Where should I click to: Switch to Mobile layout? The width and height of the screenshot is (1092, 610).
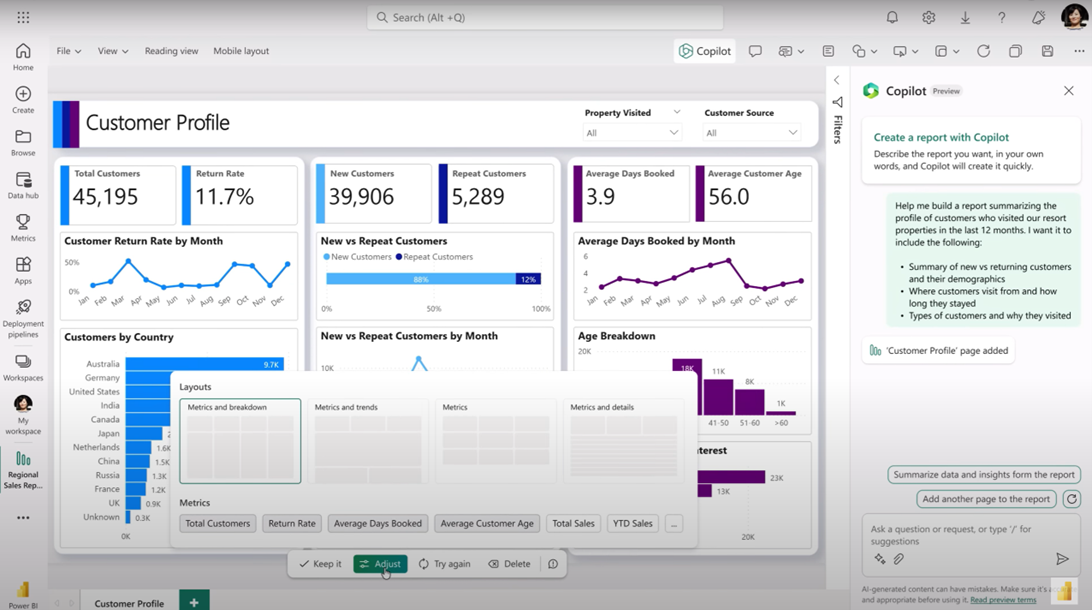click(x=241, y=51)
